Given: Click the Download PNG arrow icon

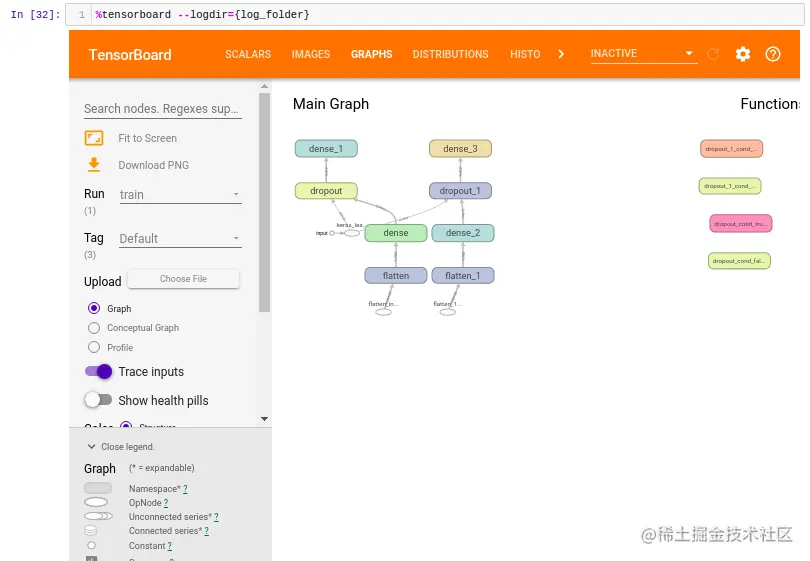Looking at the screenshot, I should [94, 165].
